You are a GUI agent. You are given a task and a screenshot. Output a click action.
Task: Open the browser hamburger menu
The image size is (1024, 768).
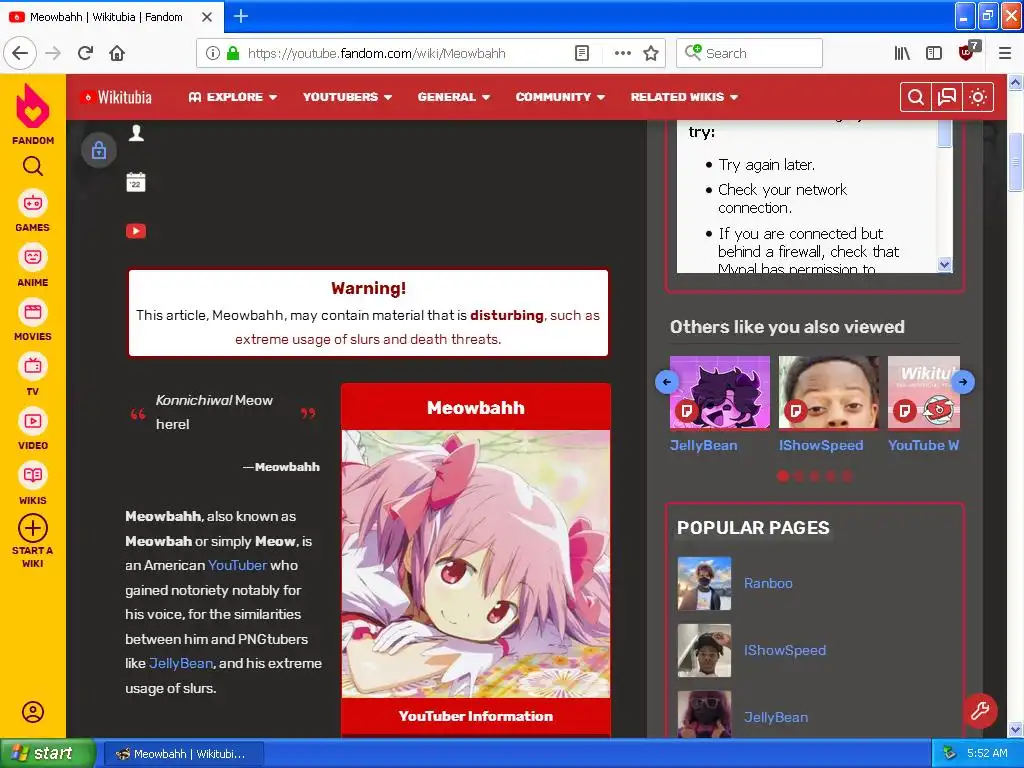1004,53
